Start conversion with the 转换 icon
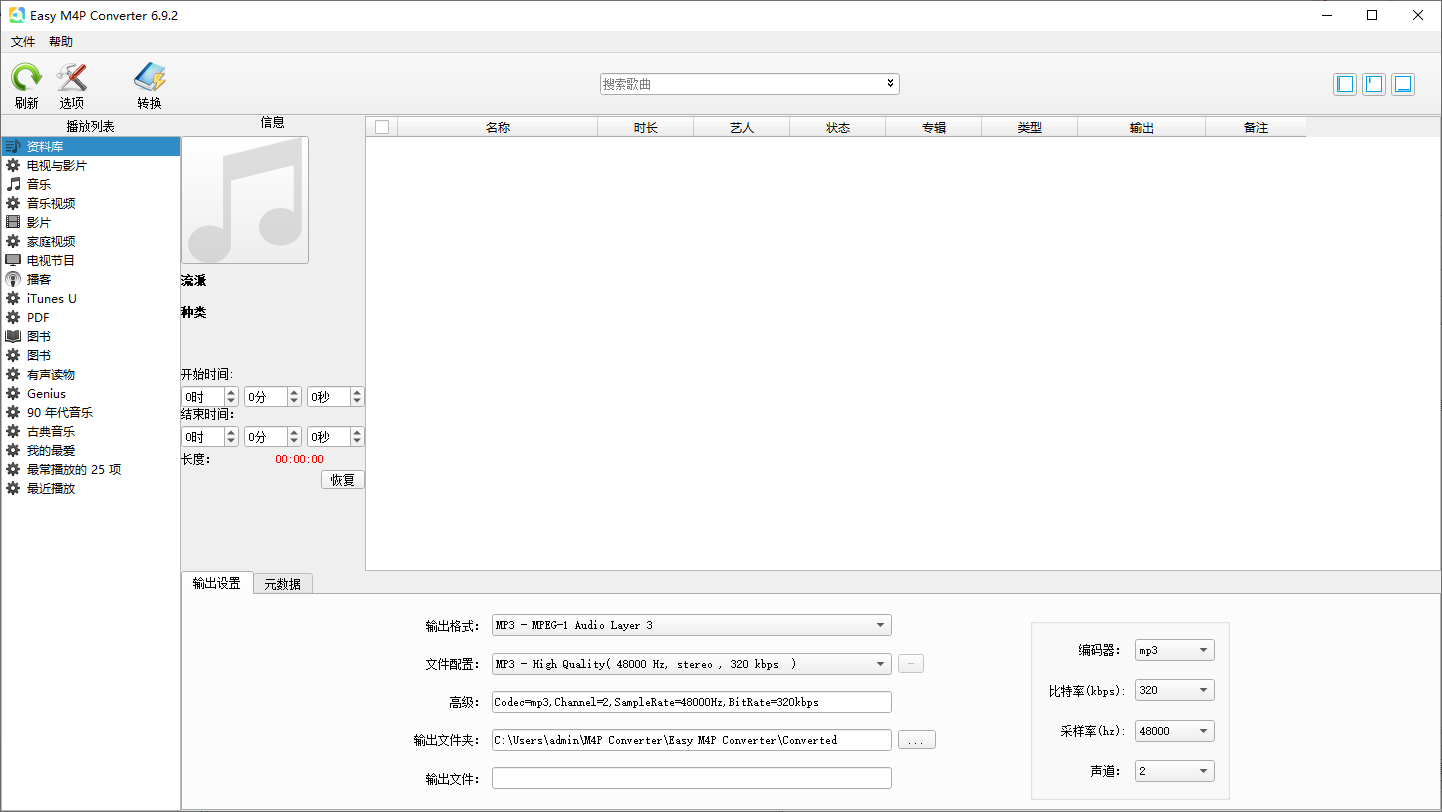1442x812 pixels. [150, 78]
